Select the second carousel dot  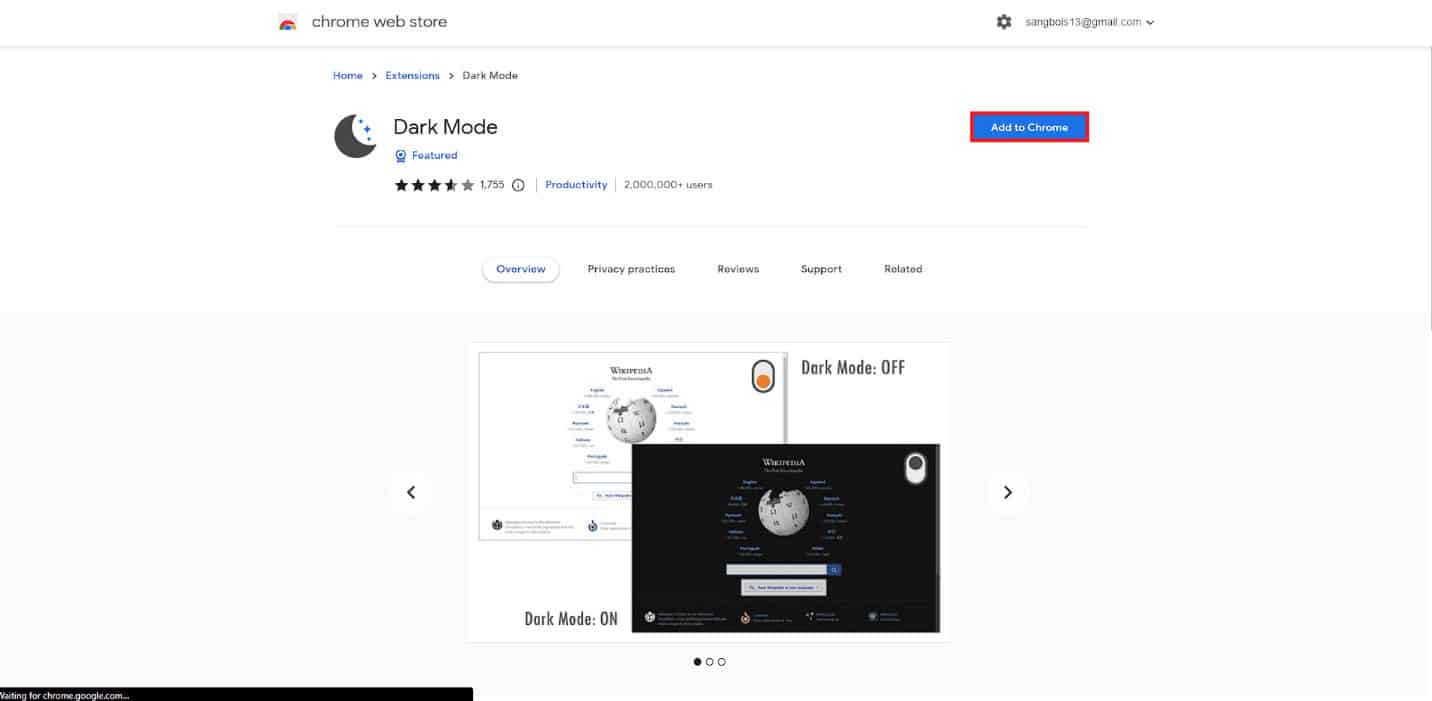(710, 662)
